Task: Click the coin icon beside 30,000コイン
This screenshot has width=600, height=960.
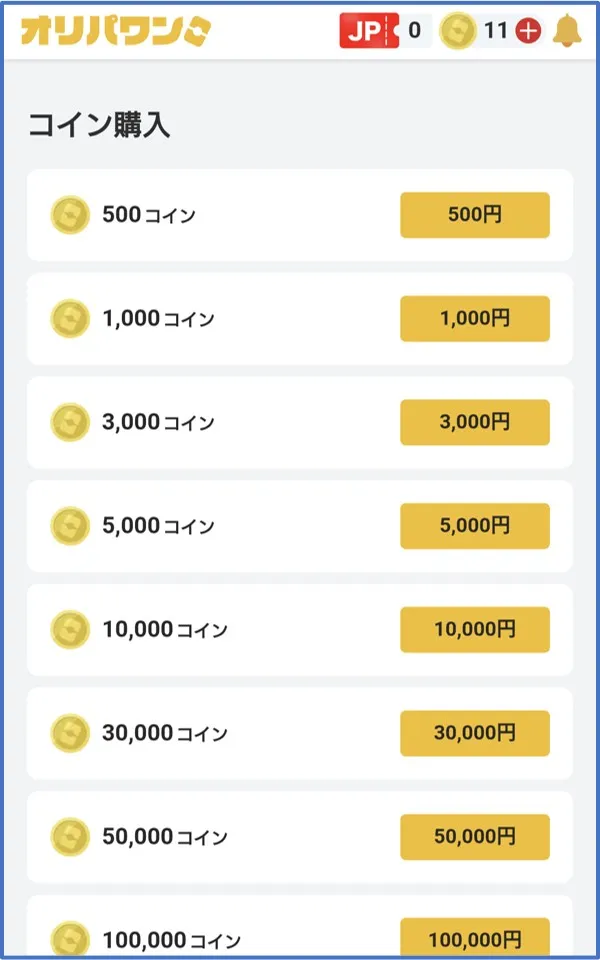Action: click(x=70, y=733)
